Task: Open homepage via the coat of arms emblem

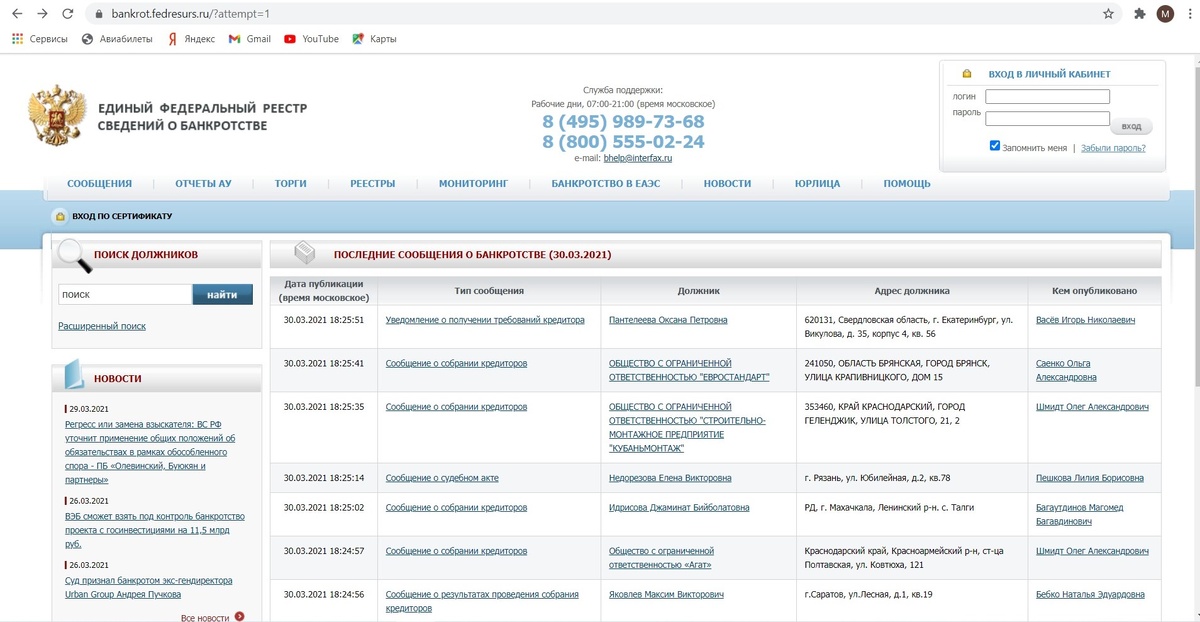Action: point(55,114)
